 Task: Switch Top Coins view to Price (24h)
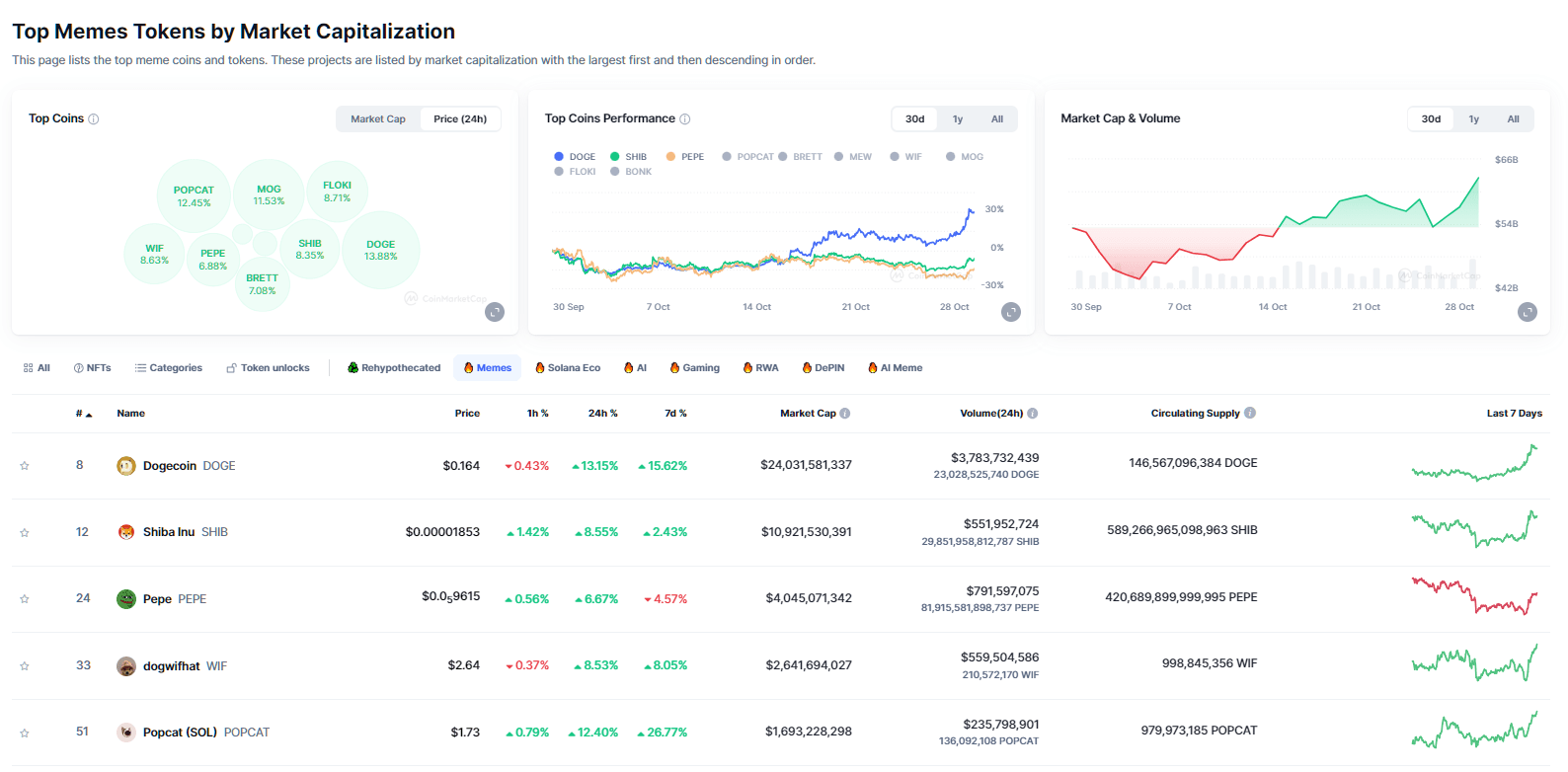(x=460, y=119)
